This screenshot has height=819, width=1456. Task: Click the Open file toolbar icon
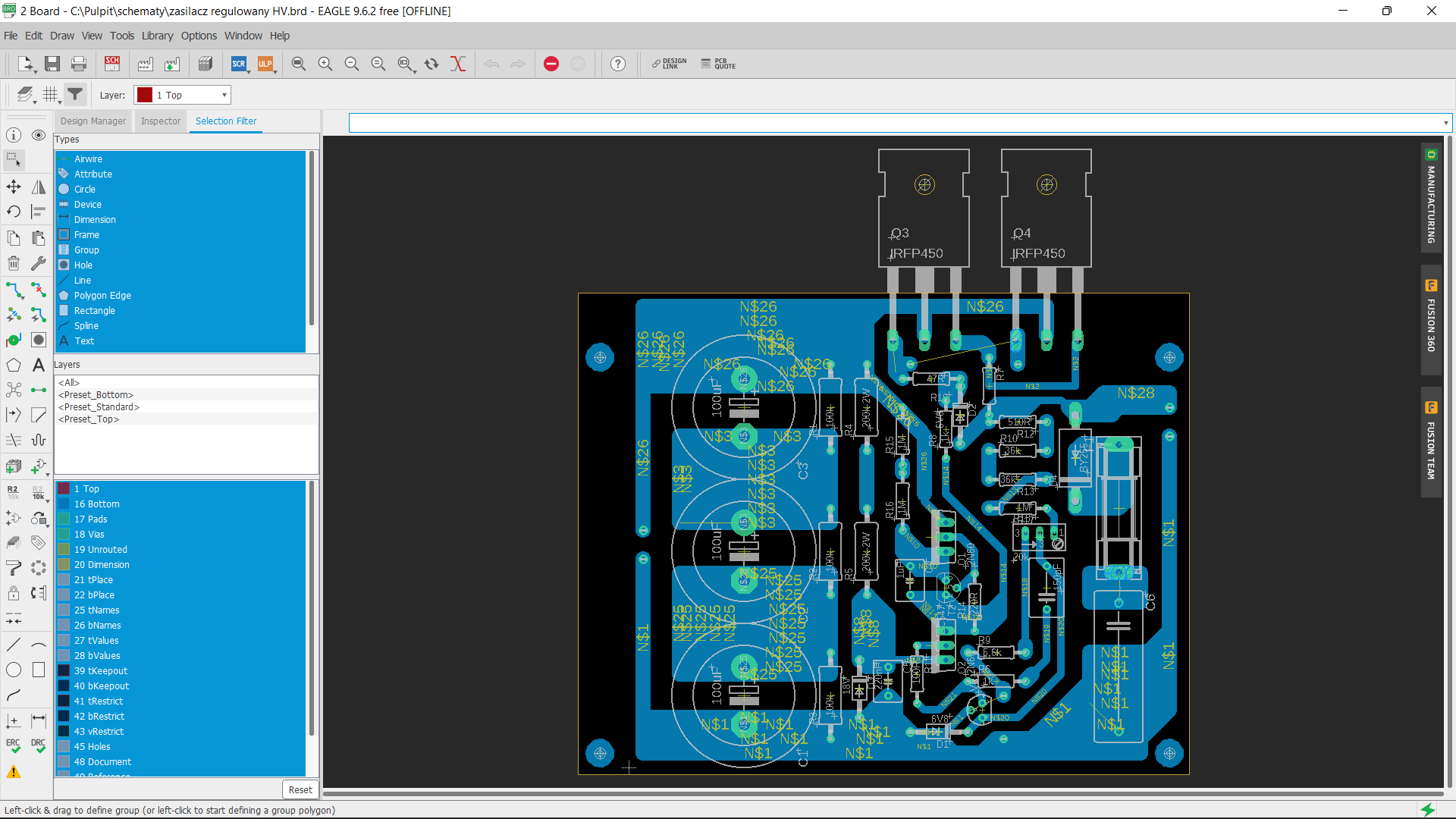(26, 64)
